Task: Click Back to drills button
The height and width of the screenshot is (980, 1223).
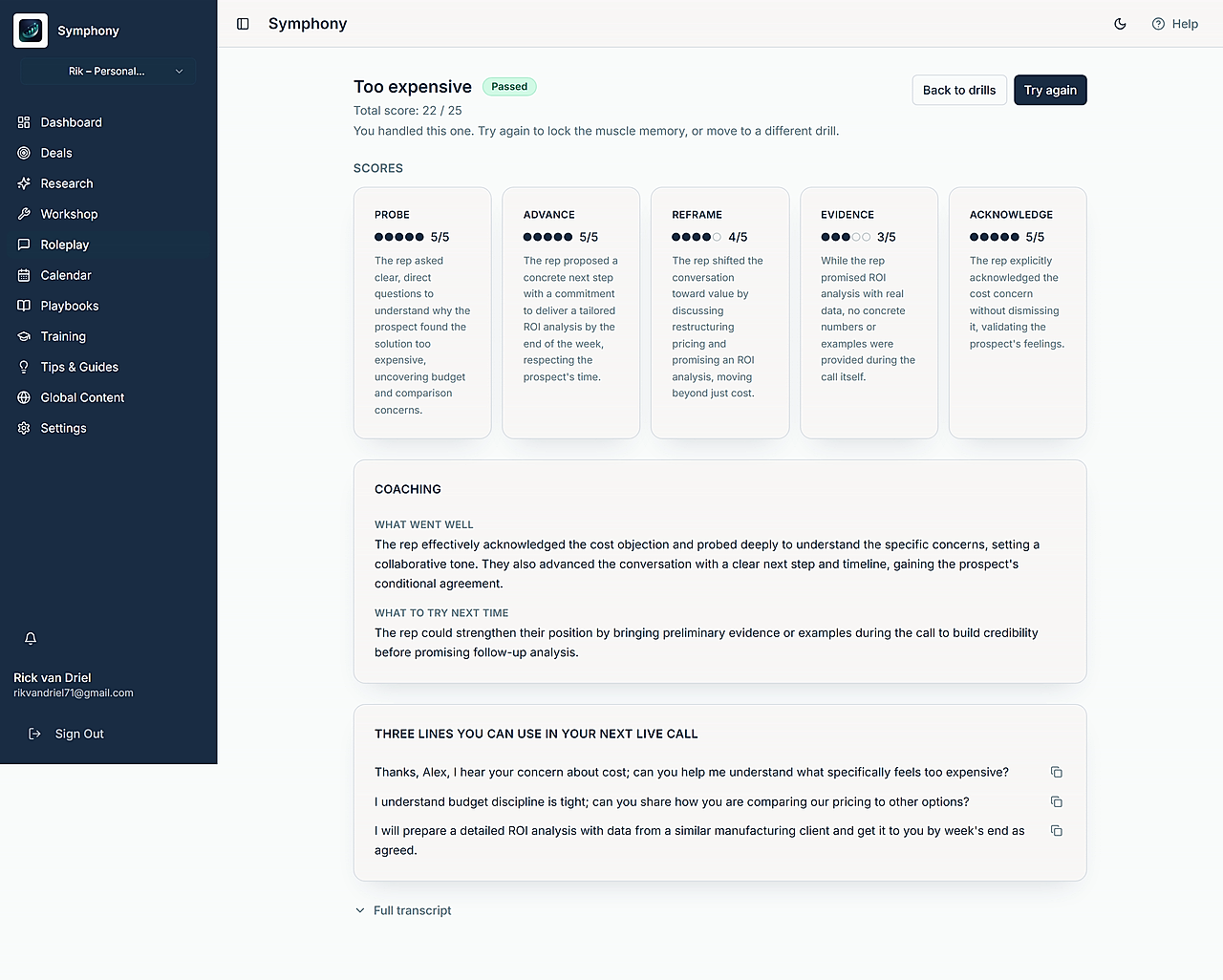Action: coord(959,90)
